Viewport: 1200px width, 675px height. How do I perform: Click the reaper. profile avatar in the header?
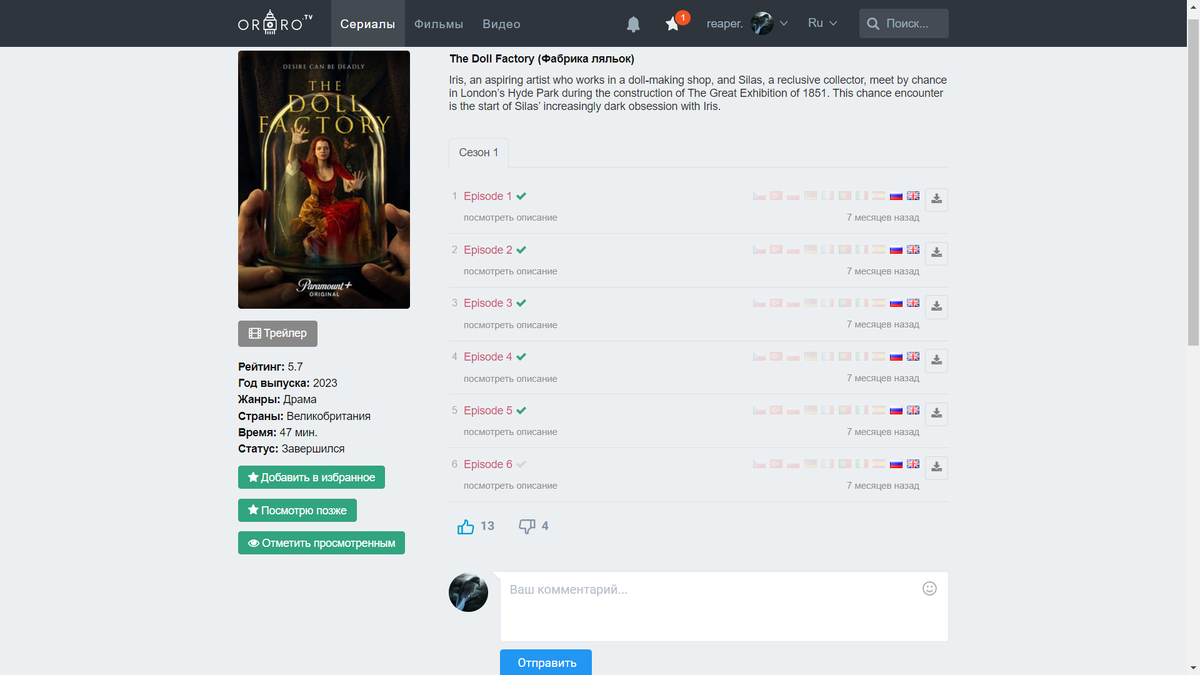pos(762,23)
